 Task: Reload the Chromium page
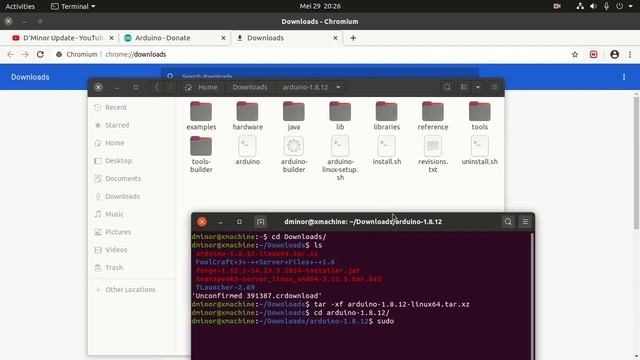40,54
